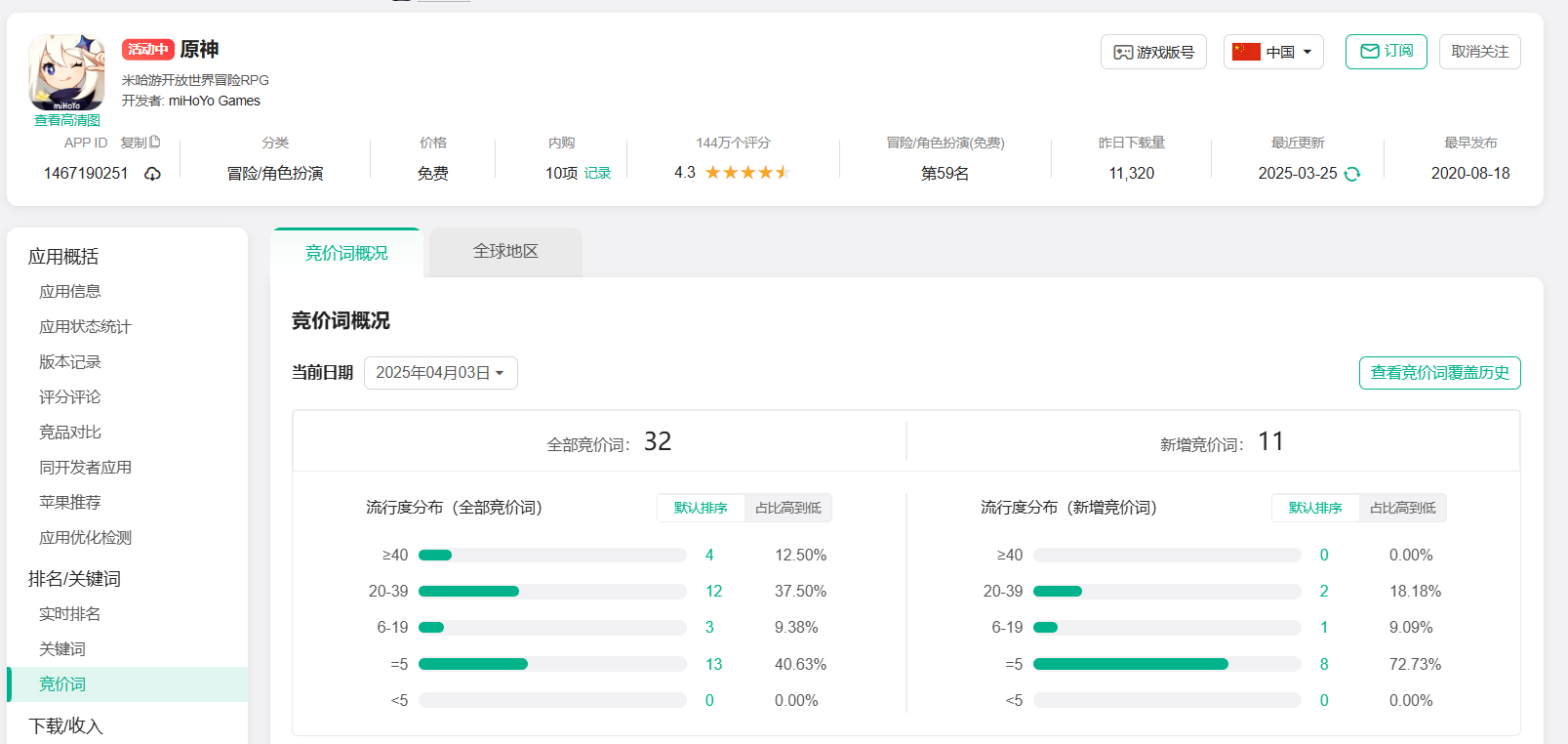The image size is (1568, 744).
Task: Click developer name miHoYo Games
Action: coord(215,101)
